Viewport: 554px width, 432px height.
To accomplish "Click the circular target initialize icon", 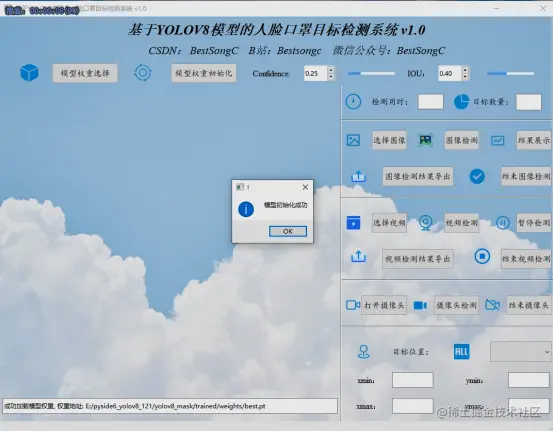I will pyautogui.click(x=143, y=73).
